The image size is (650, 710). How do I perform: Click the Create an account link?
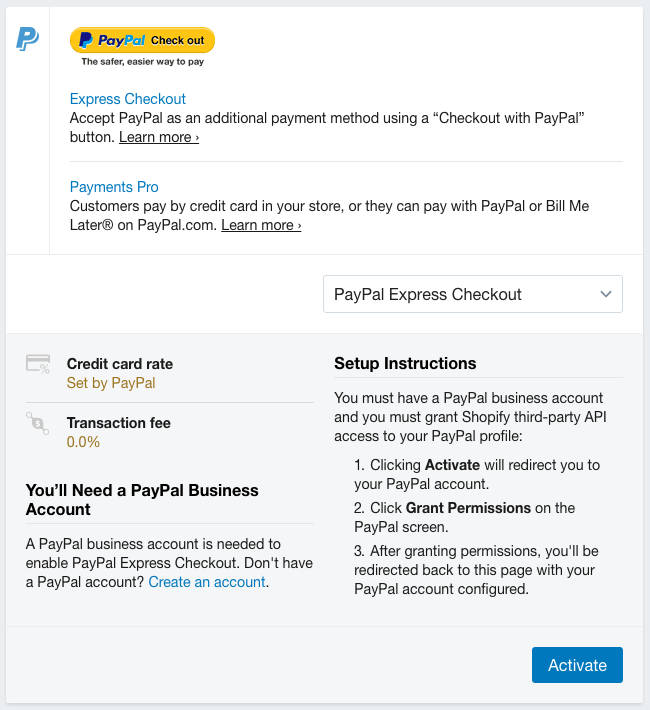tap(207, 582)
